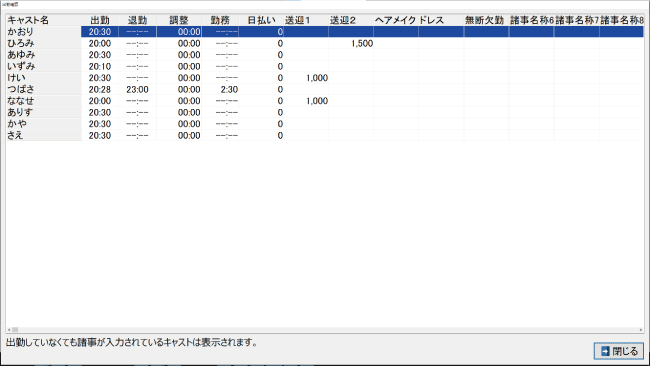Click the 諸事名称7 column header

(577, 20)
